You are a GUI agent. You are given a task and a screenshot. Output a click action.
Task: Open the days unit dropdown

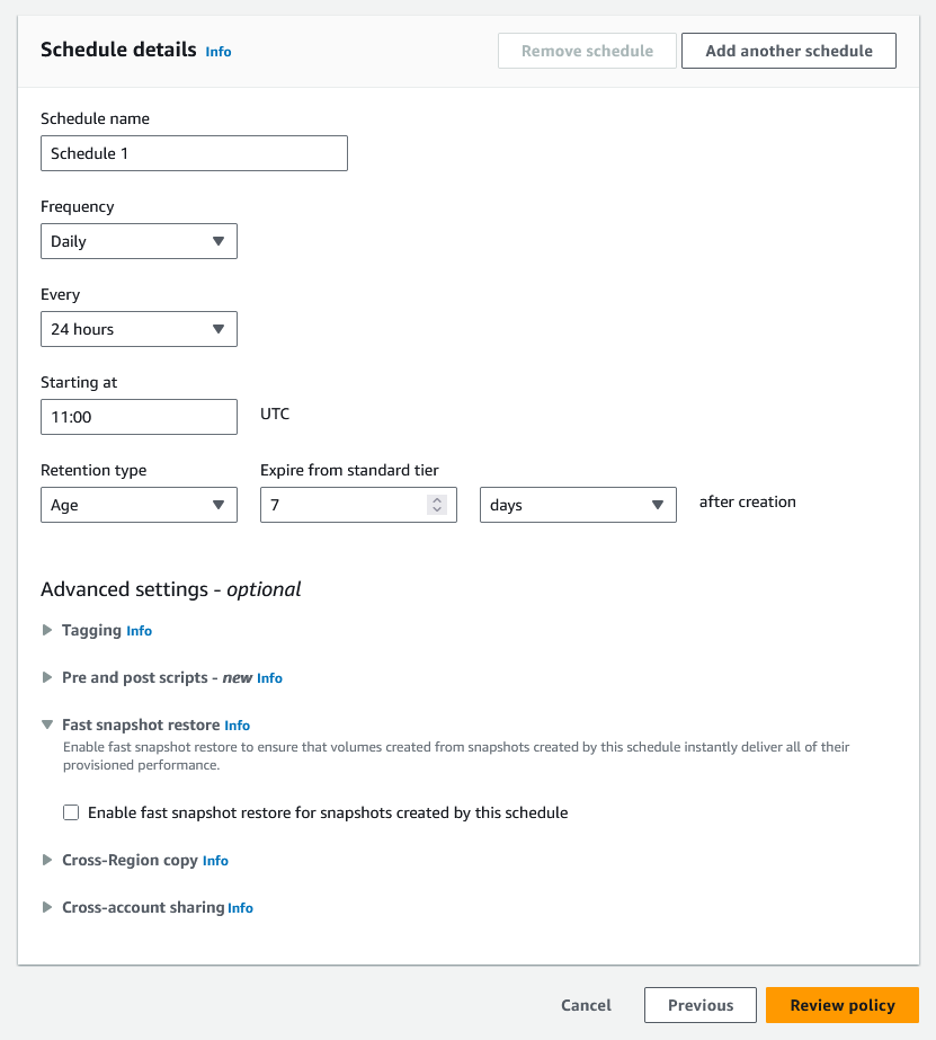click(577, 505)
